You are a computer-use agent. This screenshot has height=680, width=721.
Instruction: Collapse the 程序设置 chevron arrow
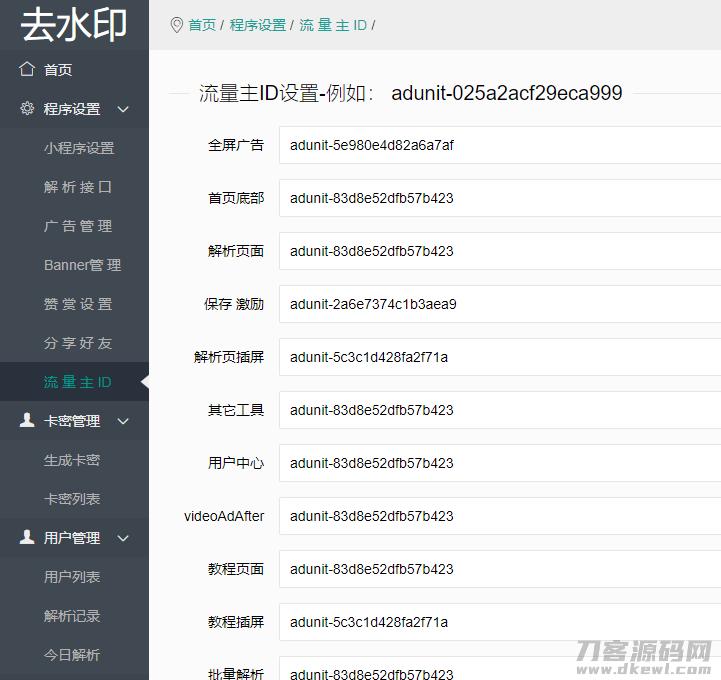point(123,109)
